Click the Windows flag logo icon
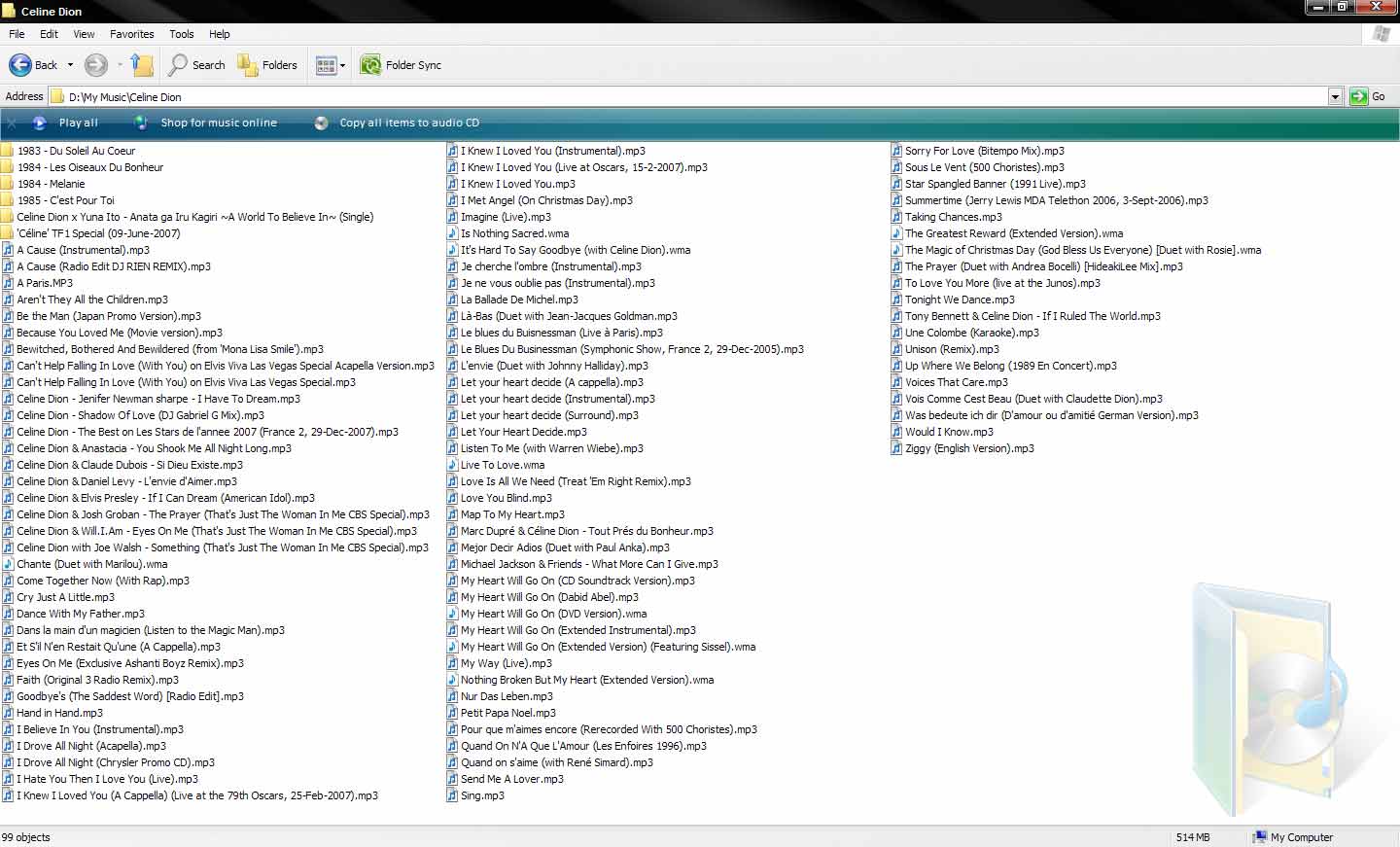Image resolution: width=1400 pixels, height=847 pixels. pos(1381,34)
